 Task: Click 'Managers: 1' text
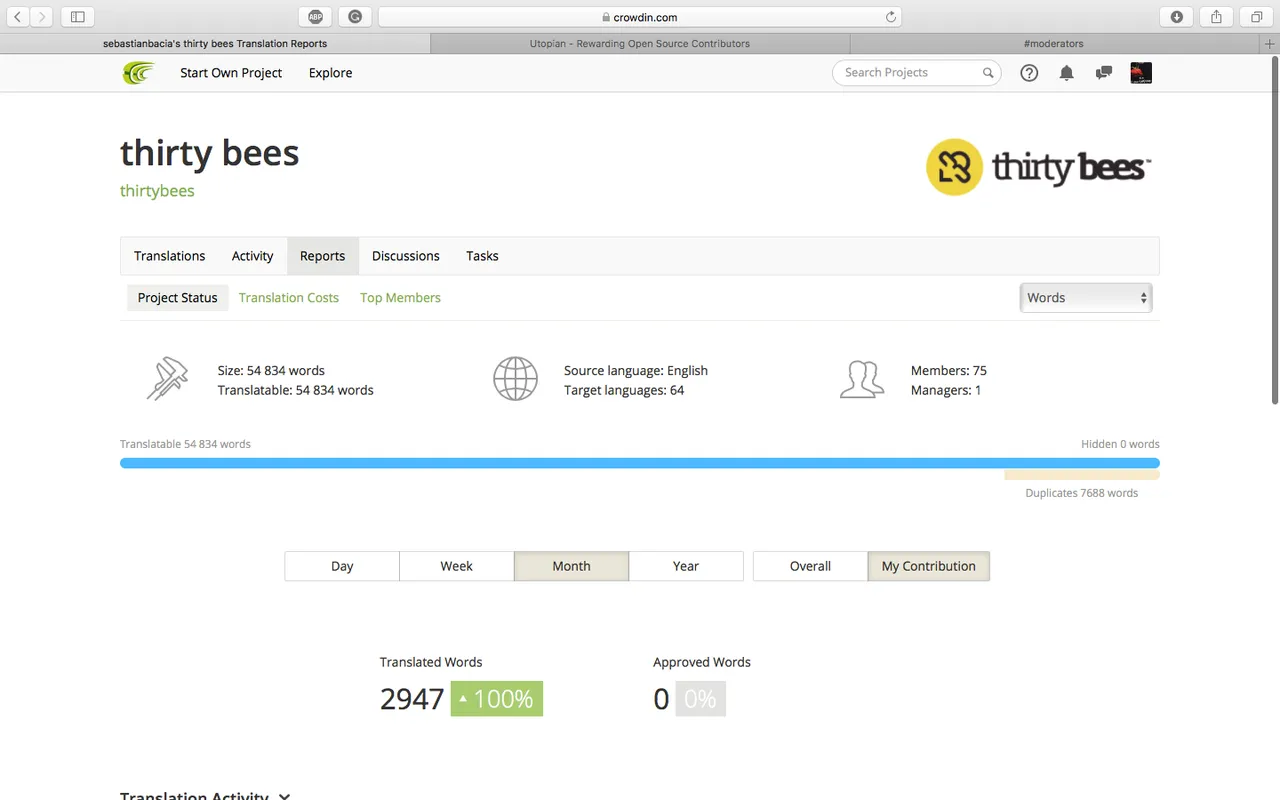(x=946, y=391)
